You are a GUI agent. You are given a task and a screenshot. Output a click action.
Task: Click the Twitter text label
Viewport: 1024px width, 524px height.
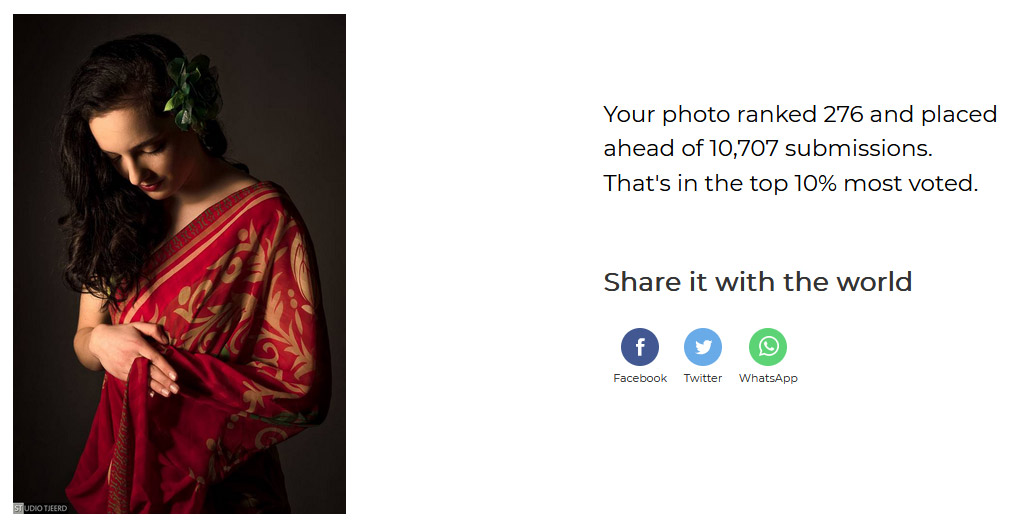[703, 378]
